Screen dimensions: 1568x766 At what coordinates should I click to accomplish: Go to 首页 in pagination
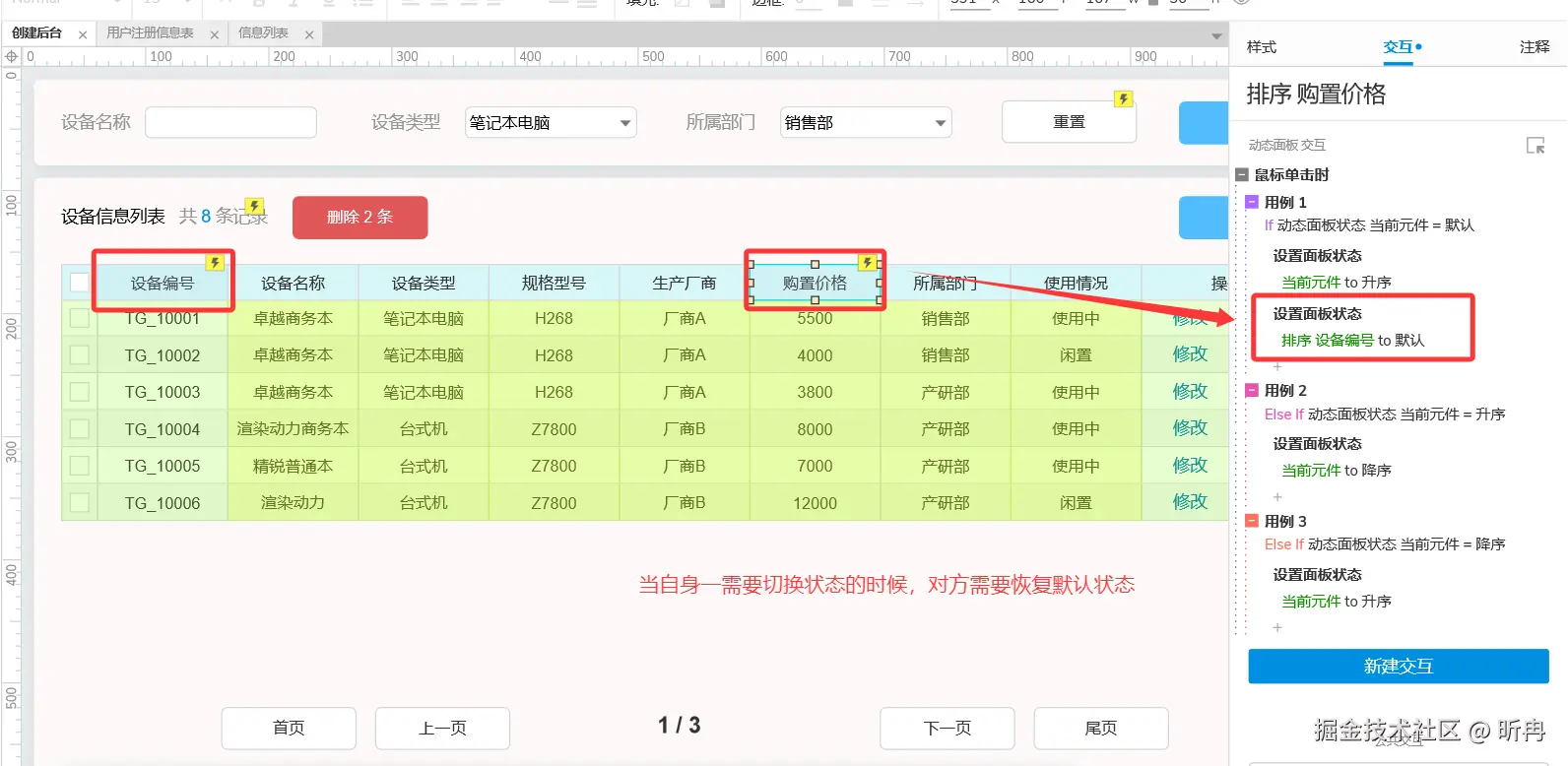[289, 728]
